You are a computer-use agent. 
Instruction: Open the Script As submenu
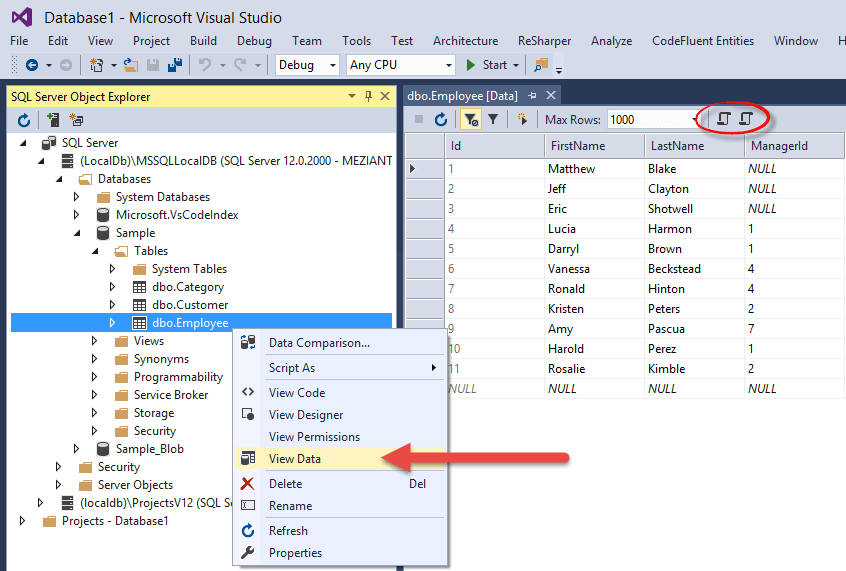click(340, 368)
